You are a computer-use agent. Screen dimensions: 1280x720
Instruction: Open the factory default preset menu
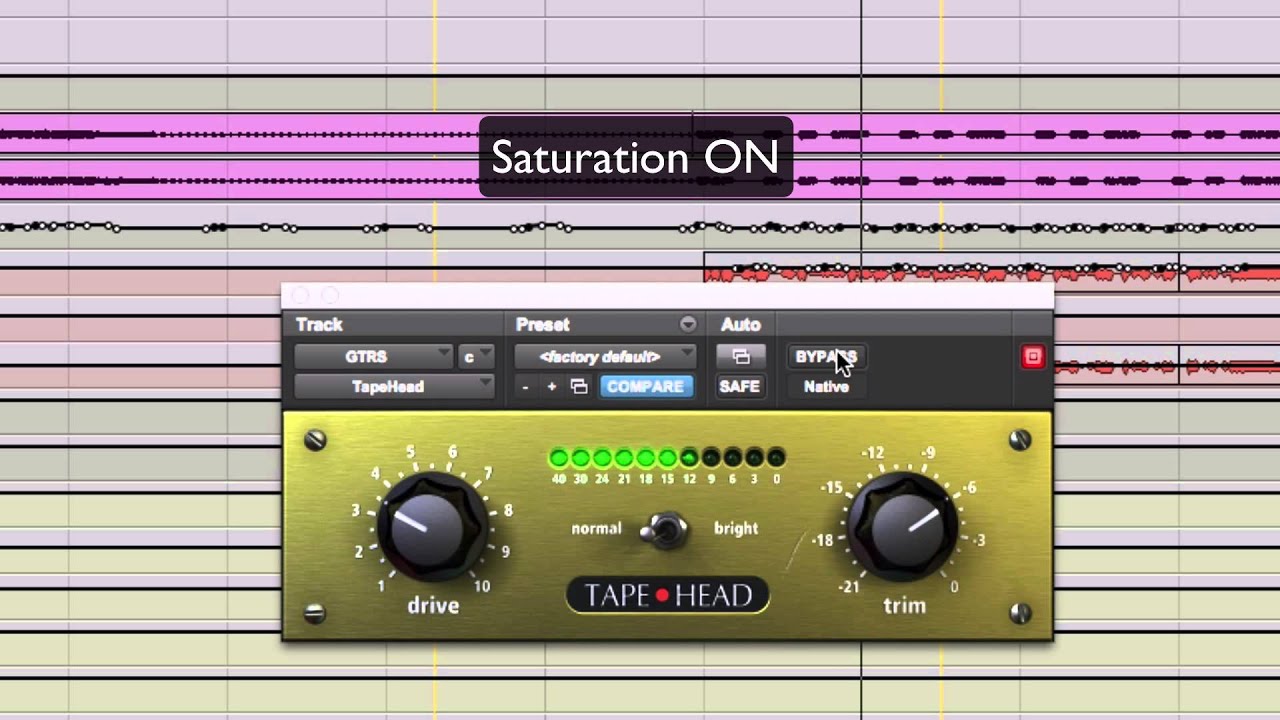(x=605, y=357)
